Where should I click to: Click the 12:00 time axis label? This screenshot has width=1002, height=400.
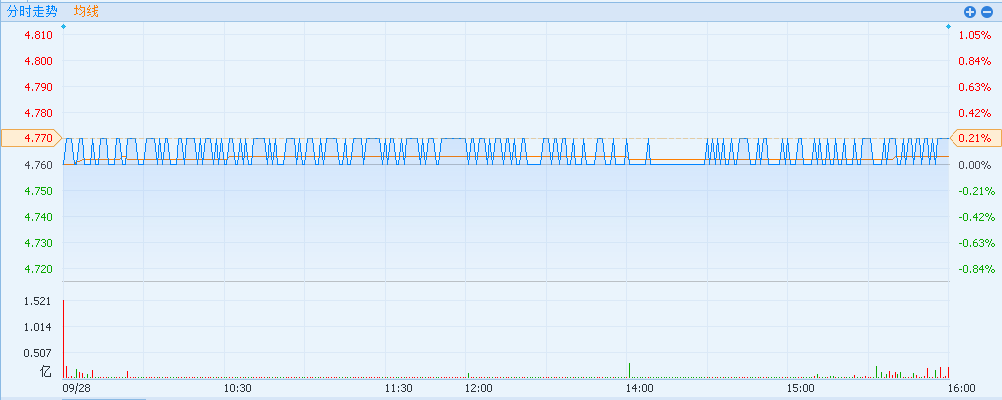(479, 388)
